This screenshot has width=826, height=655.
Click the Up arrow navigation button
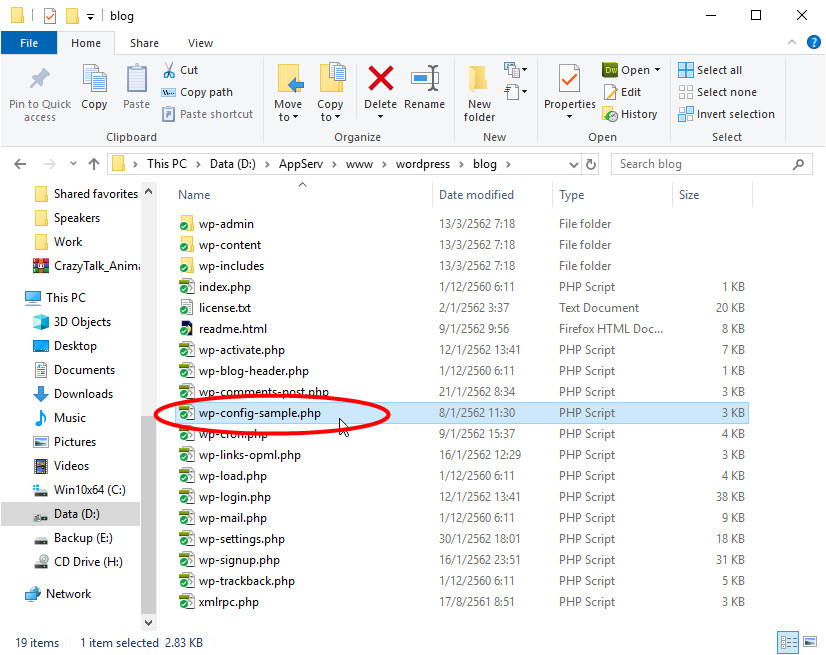coord(94,164)
